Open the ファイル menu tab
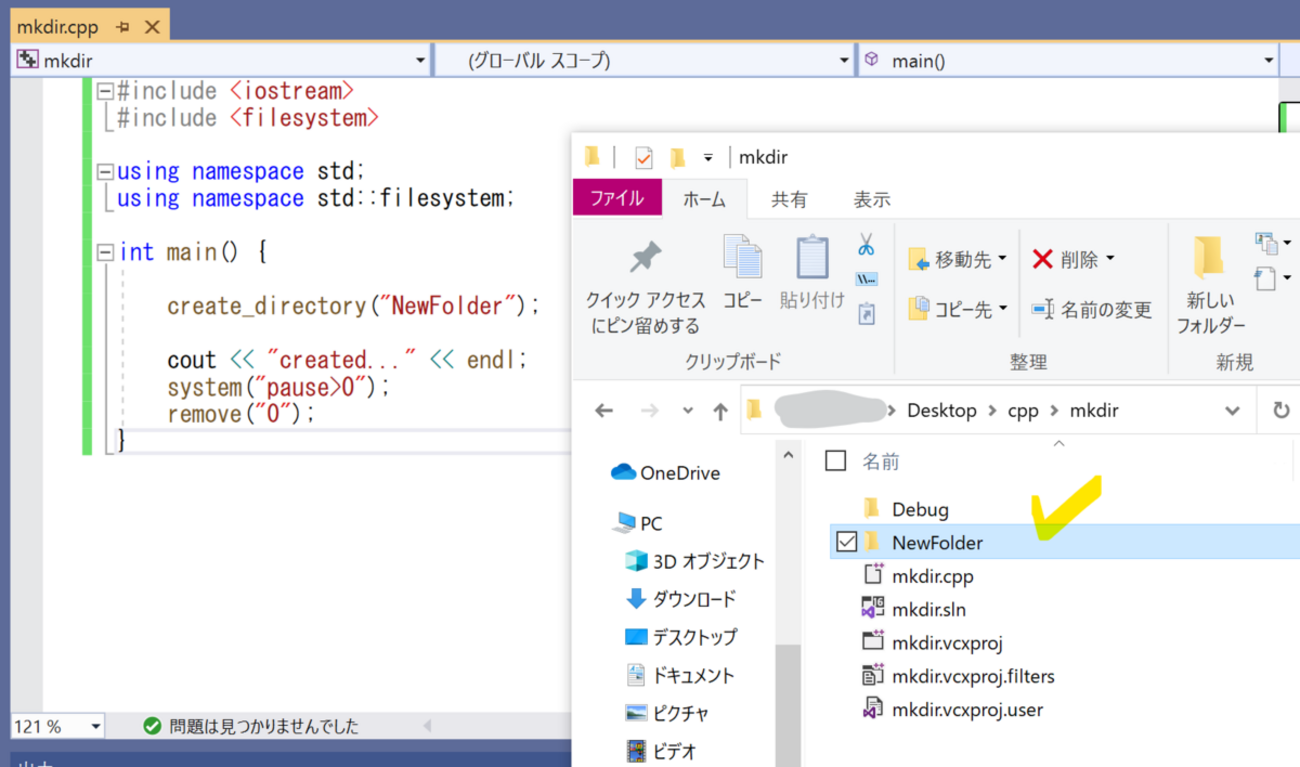 click(x=616, y=199)
